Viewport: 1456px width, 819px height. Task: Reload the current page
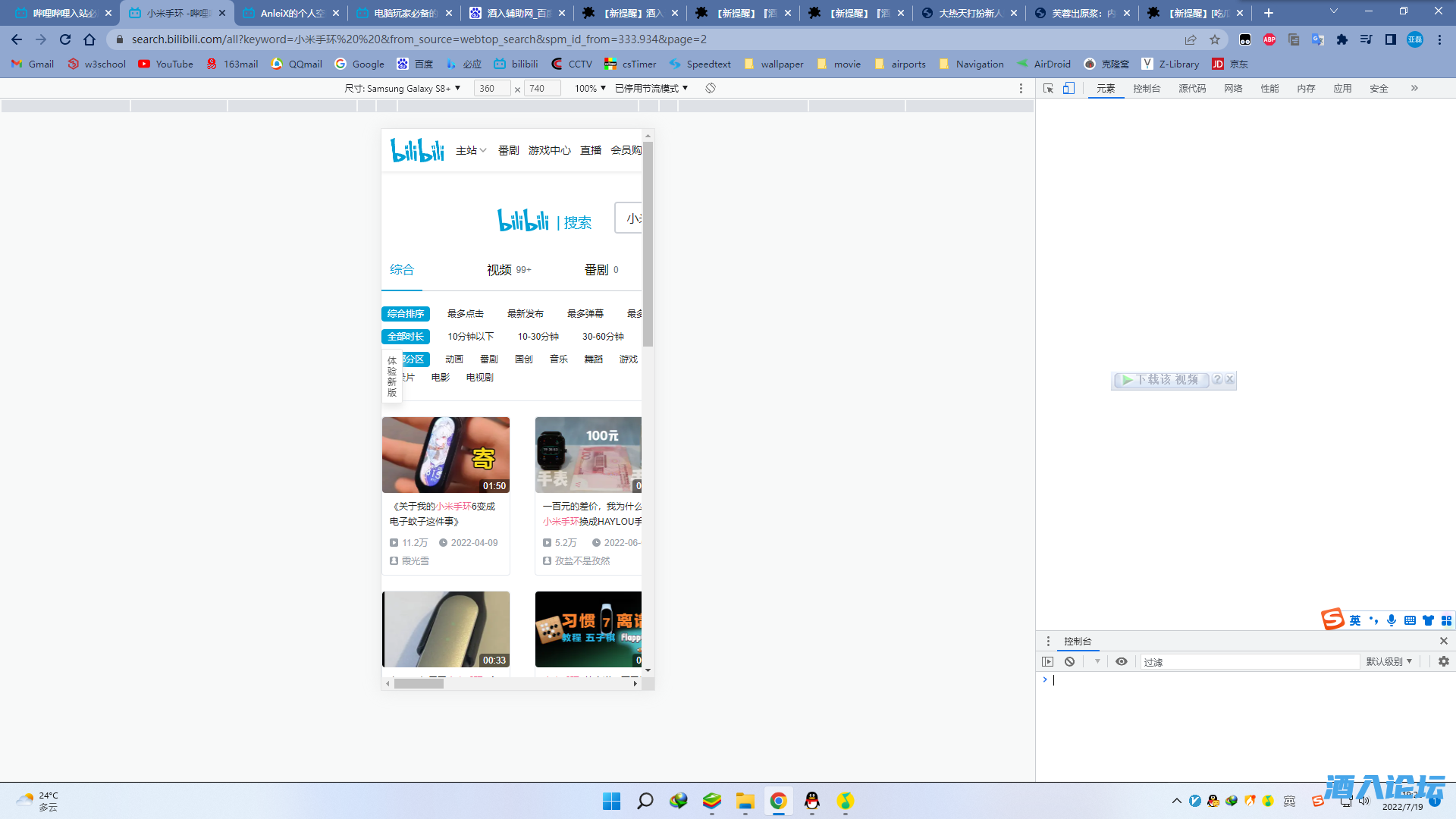(x=65, y=39)
